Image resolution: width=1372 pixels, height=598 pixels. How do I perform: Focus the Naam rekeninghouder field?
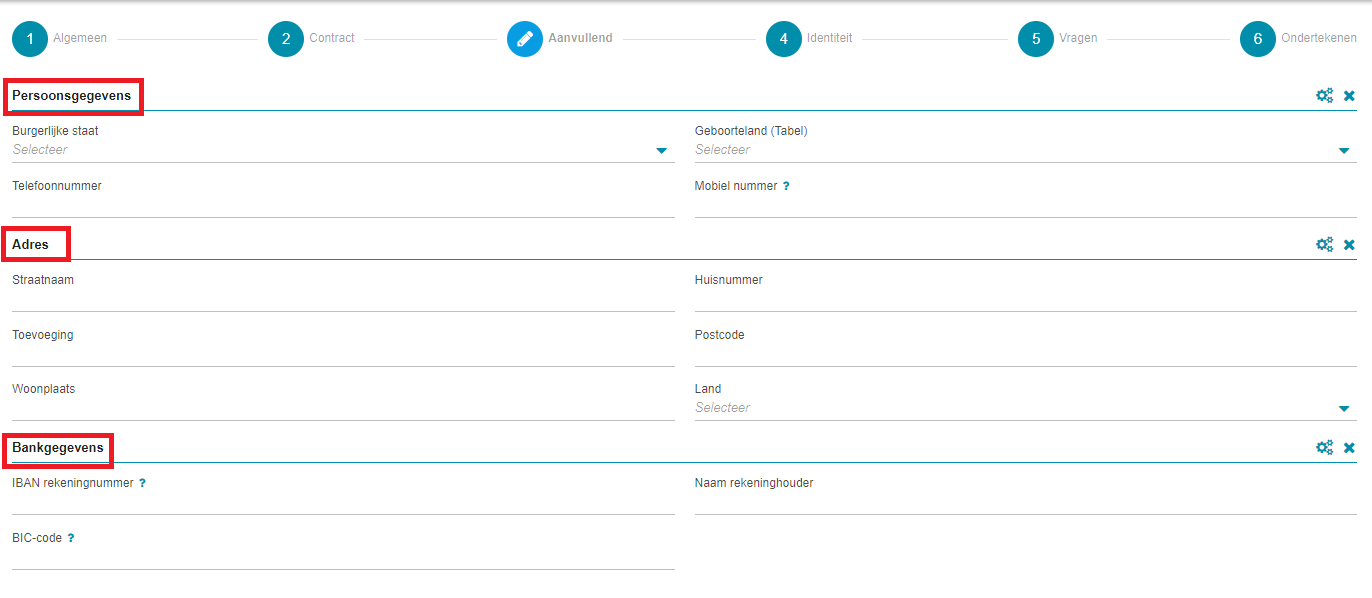pyautogui.click(x=1026, y=502)
